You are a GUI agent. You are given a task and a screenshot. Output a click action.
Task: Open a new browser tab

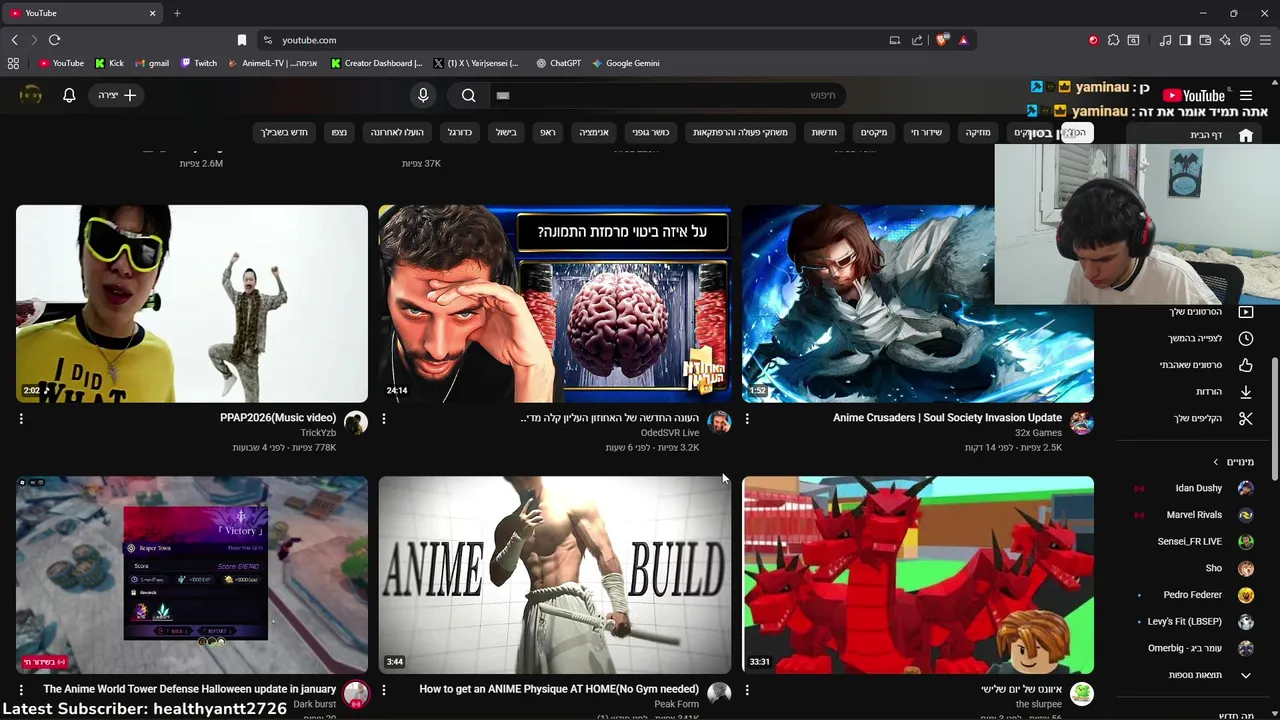coord(177,13)
